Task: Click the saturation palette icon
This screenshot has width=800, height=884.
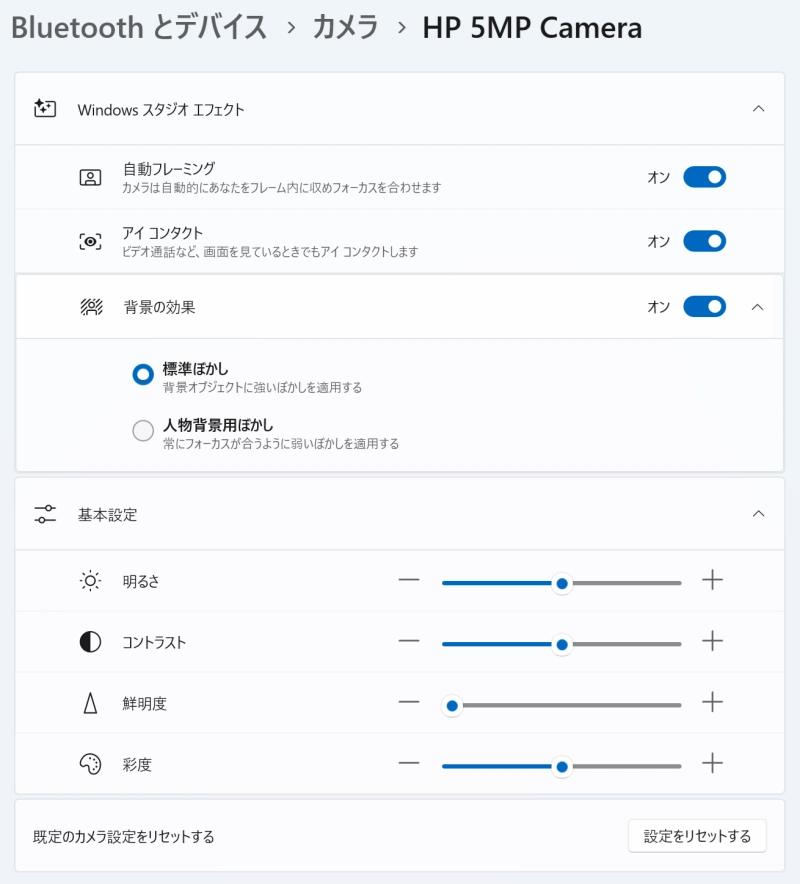Action: [x=90, y=764]
